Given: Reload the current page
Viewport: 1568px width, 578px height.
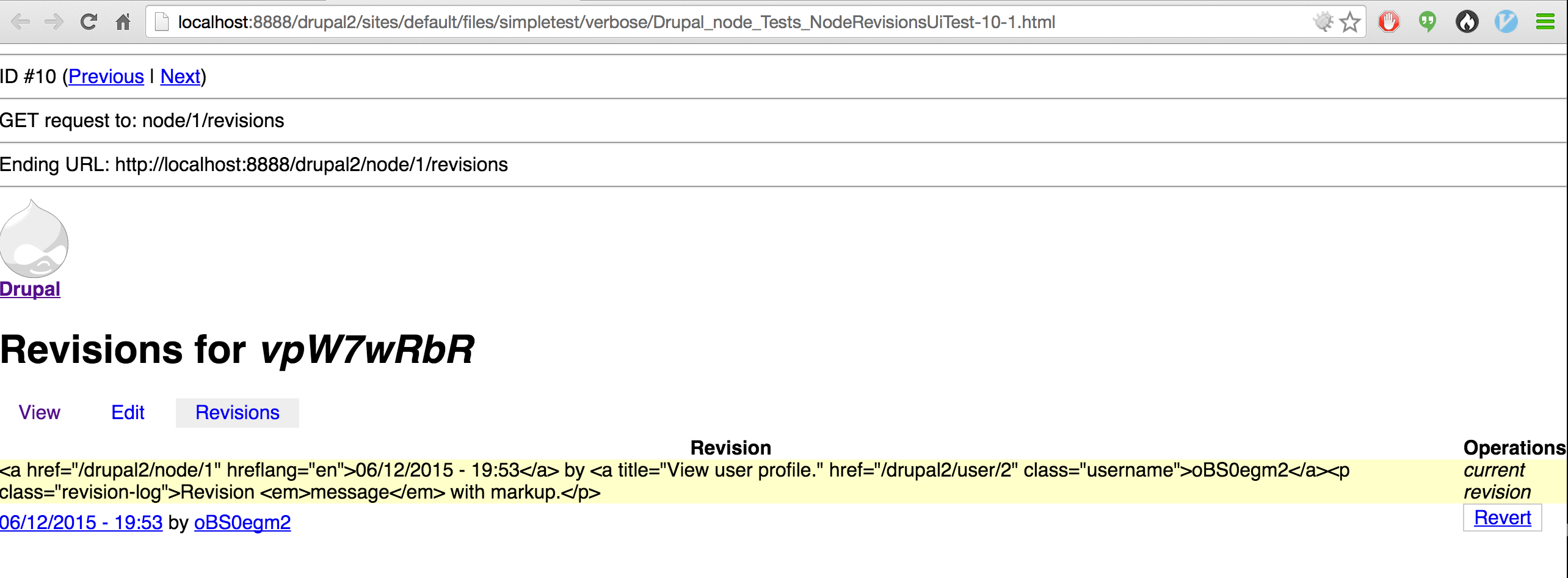Looking at the screenshot, I should click(x=89, y=22).
